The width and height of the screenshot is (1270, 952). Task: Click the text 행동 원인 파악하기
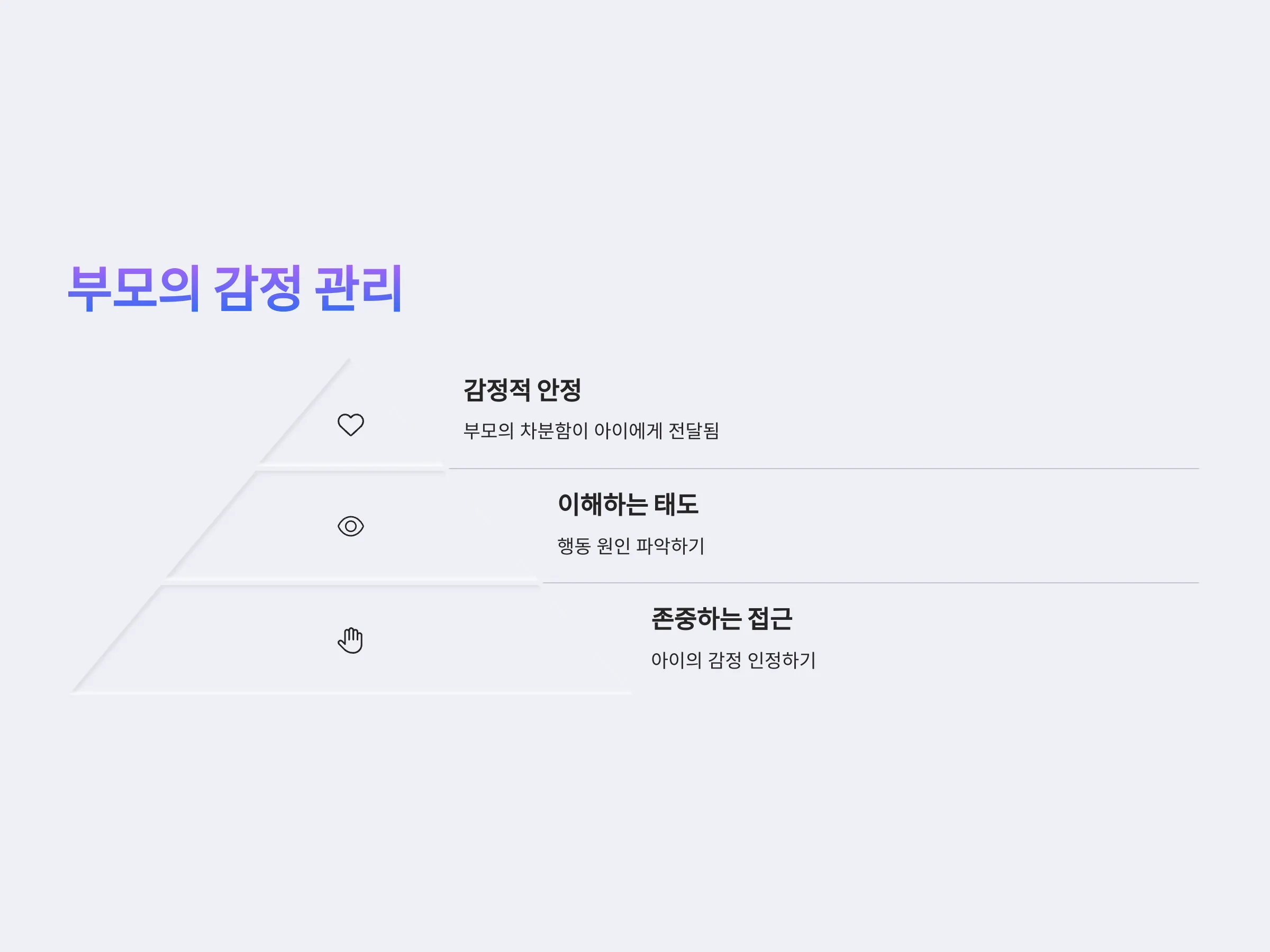click(x=630, y=545)
